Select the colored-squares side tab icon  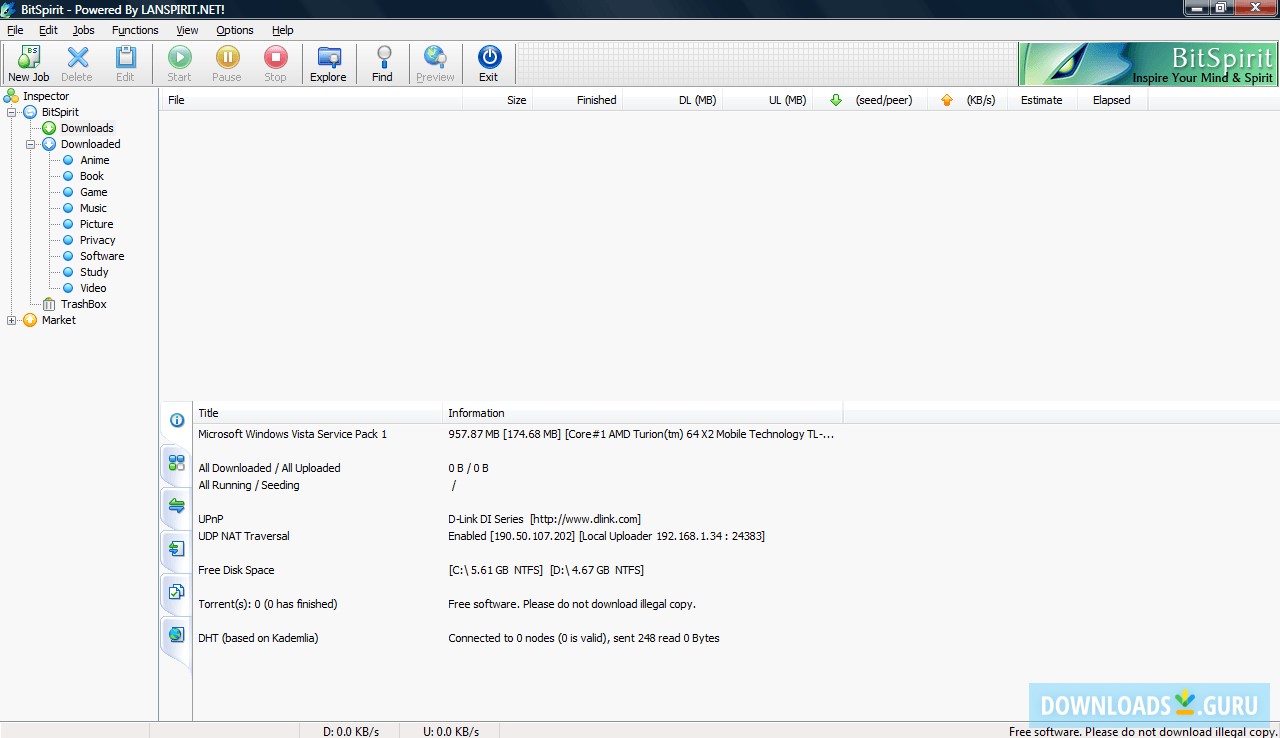tap(176, 463)
